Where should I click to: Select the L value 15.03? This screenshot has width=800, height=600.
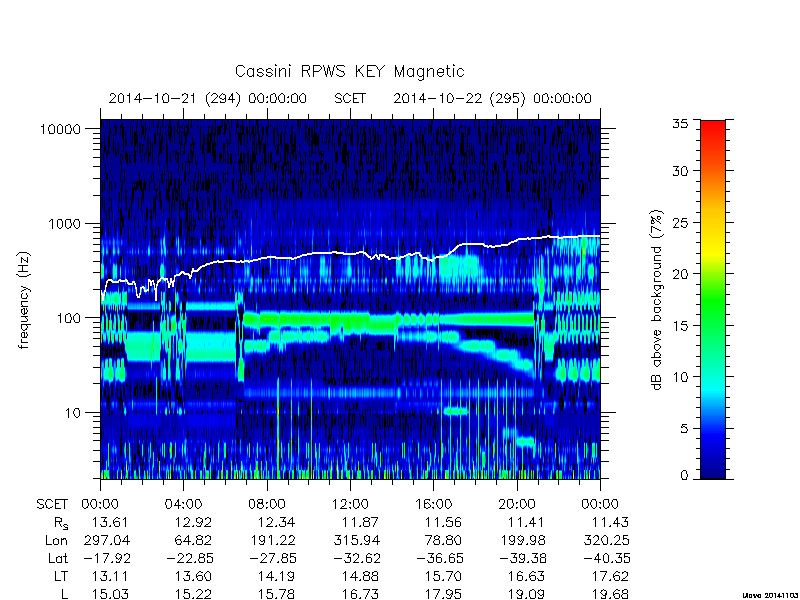[x=110, y=594]
